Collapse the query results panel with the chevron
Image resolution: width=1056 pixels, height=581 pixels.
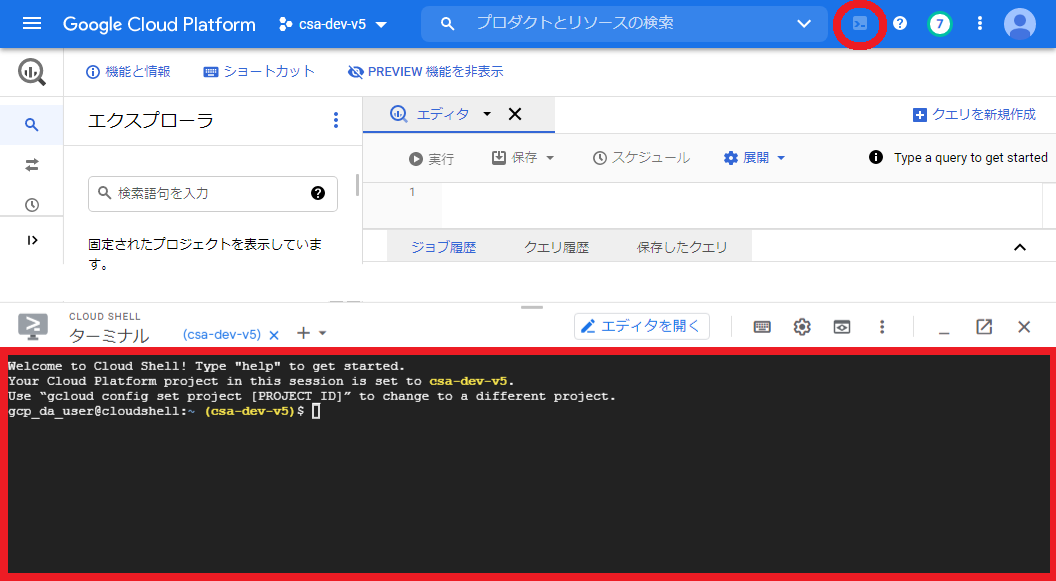1020,247
